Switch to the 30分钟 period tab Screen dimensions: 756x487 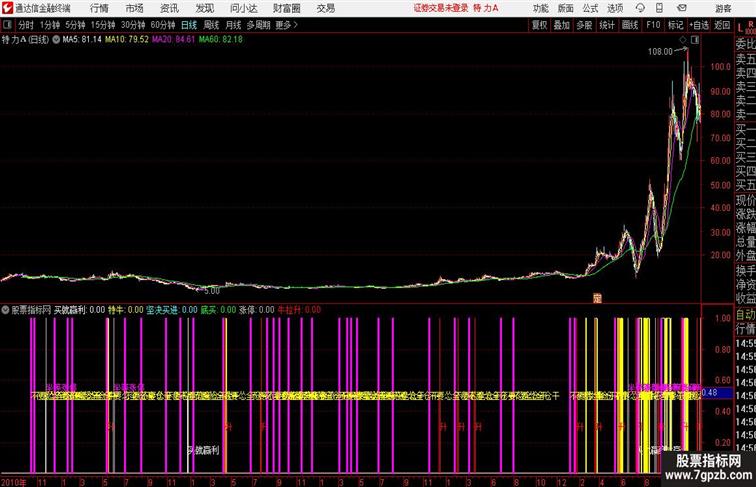point(133,25)
